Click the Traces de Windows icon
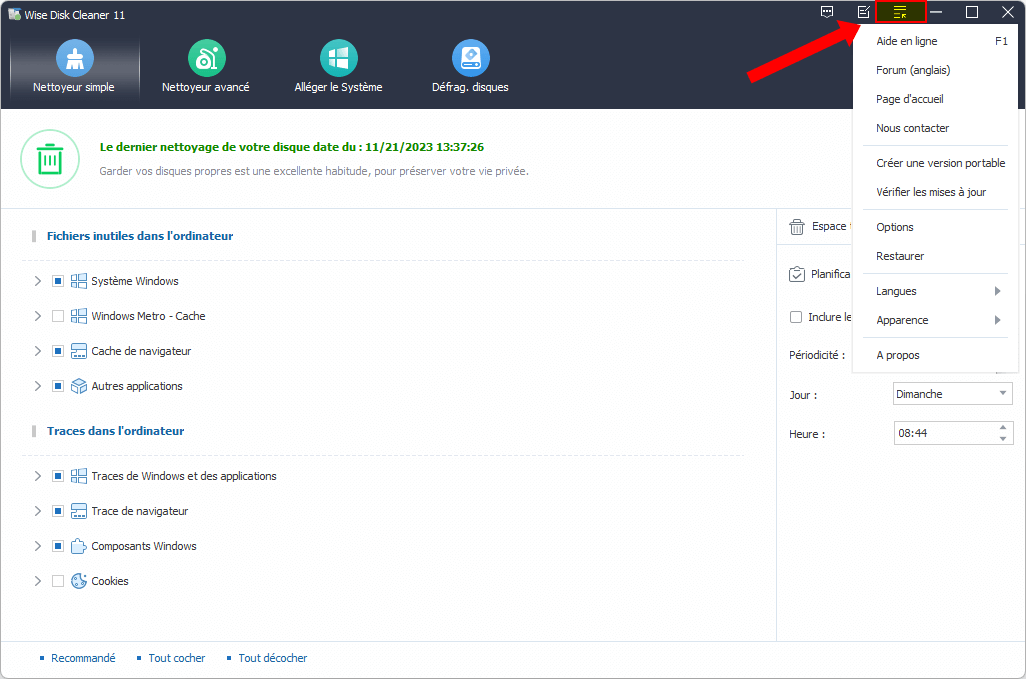The width and height of the screenshot is (1026, 679). pyautogui.click(x=79, y=476)
